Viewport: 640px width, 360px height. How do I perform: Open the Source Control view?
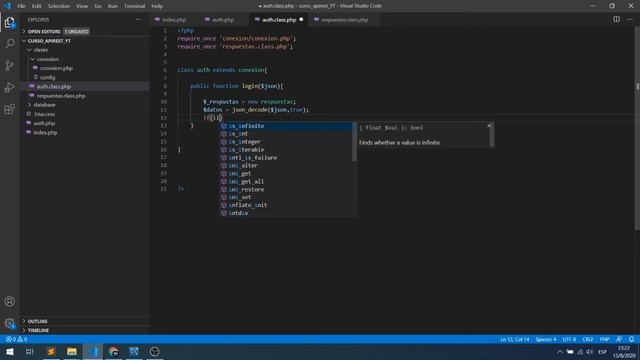tap(9, 65)
